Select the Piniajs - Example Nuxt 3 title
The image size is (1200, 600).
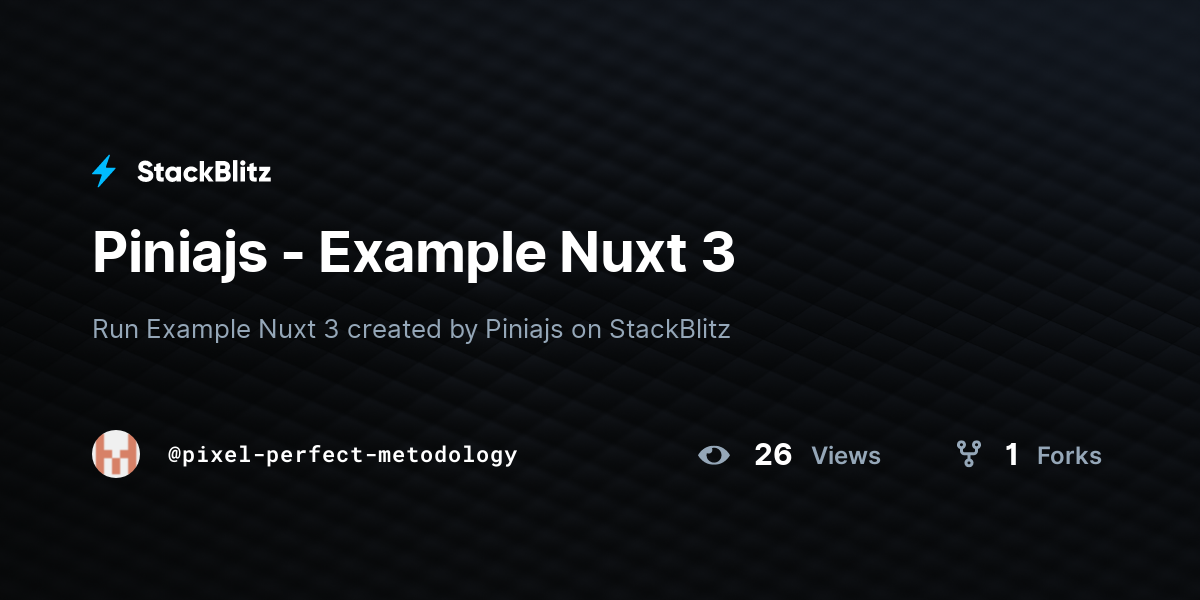(414, 253)
